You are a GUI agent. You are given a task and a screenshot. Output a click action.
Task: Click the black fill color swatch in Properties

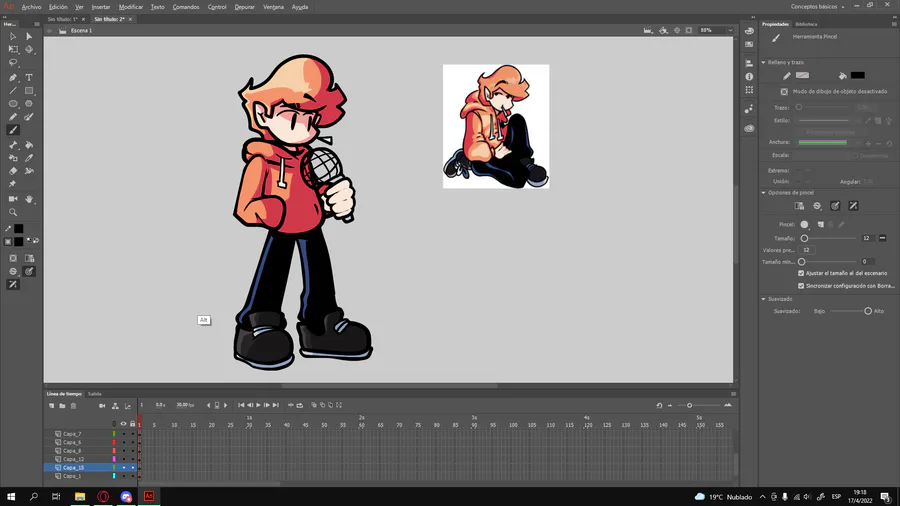pyautogui.click(x=858, y=75)
